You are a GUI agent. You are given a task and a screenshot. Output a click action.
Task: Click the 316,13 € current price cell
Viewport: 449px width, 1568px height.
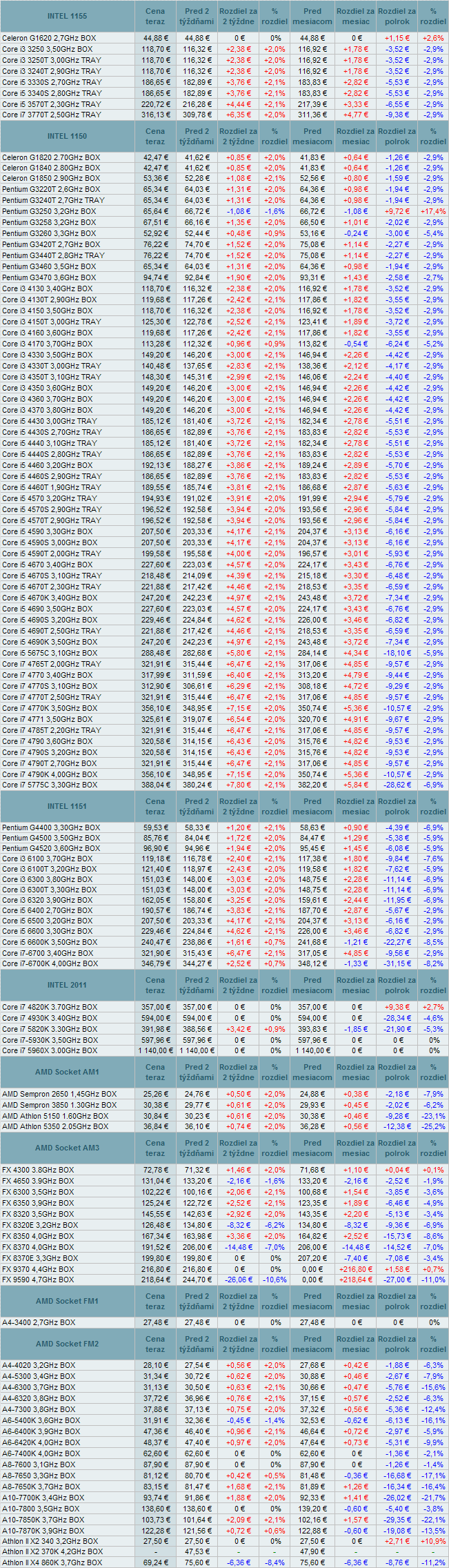click(x=155, y=115)
